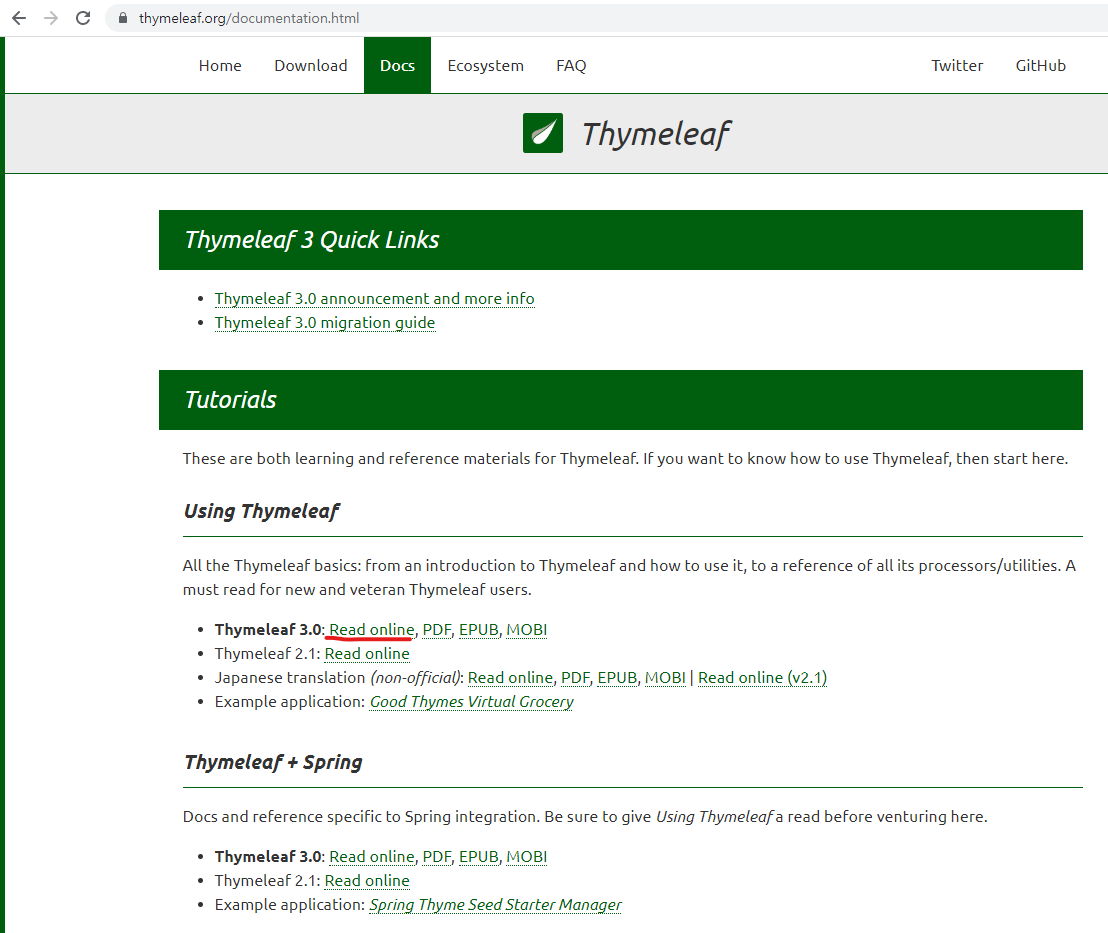Click the Thymeleaf title text in banner
Screen dimensions: 1108x933
tap(656, 134)
